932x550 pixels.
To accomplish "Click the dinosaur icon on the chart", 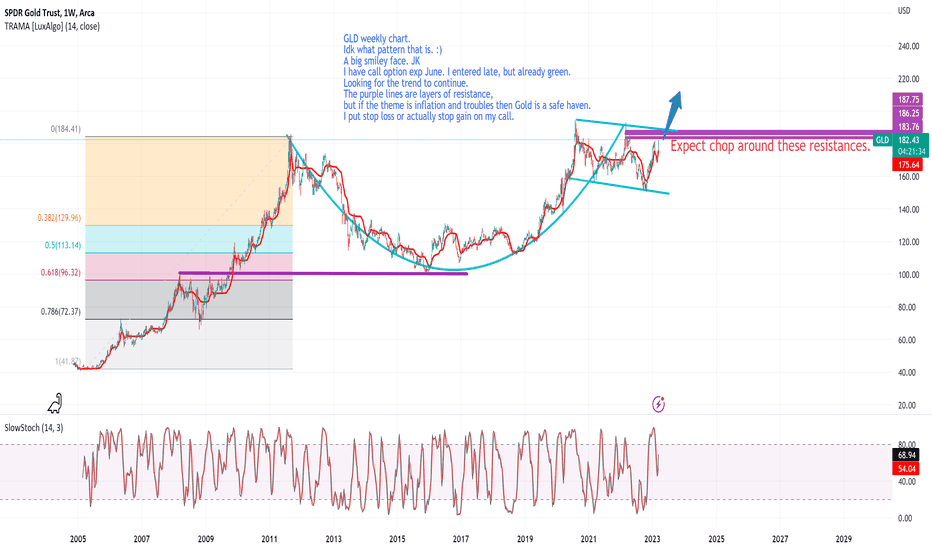I will click(x=55, y=403).
